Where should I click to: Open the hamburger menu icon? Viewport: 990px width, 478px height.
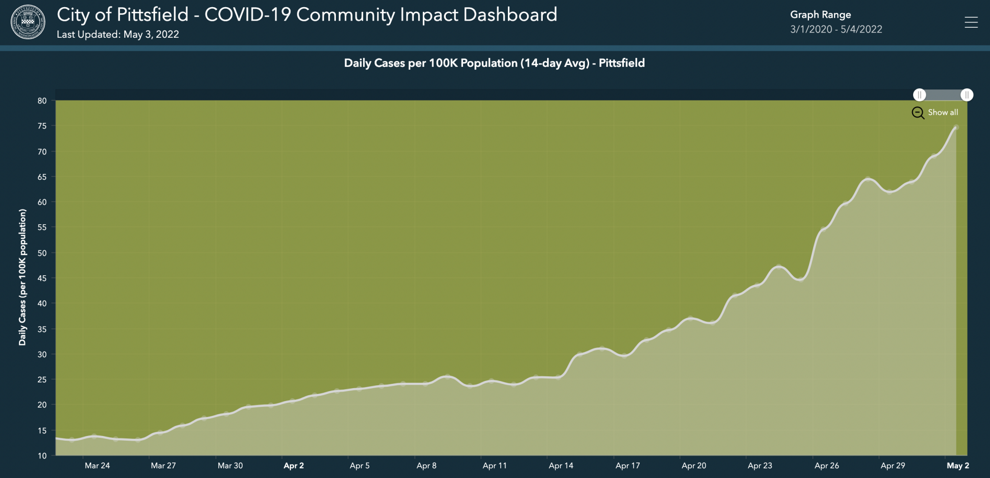pyautogui.click(x=970, y=22)
